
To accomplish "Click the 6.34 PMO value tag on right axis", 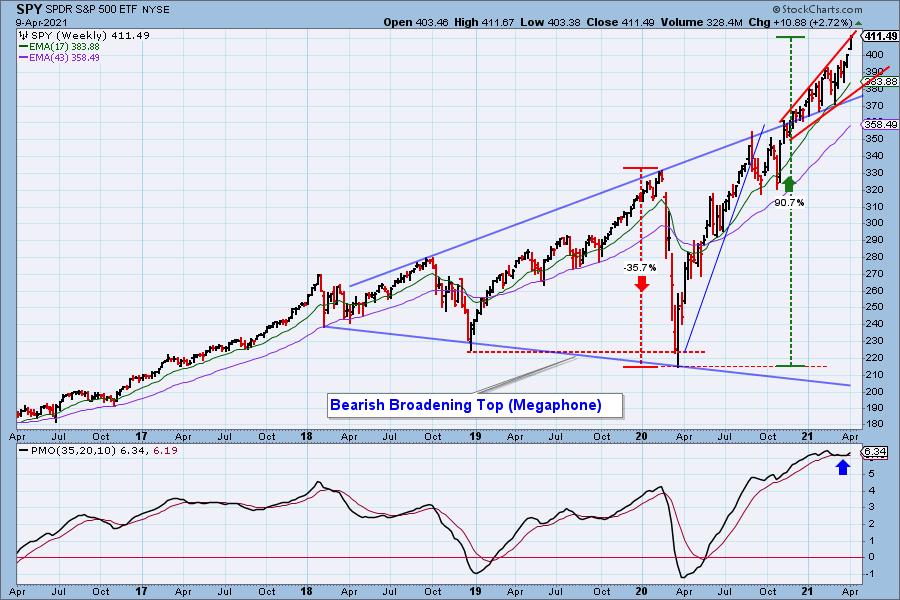I will 875,452.
